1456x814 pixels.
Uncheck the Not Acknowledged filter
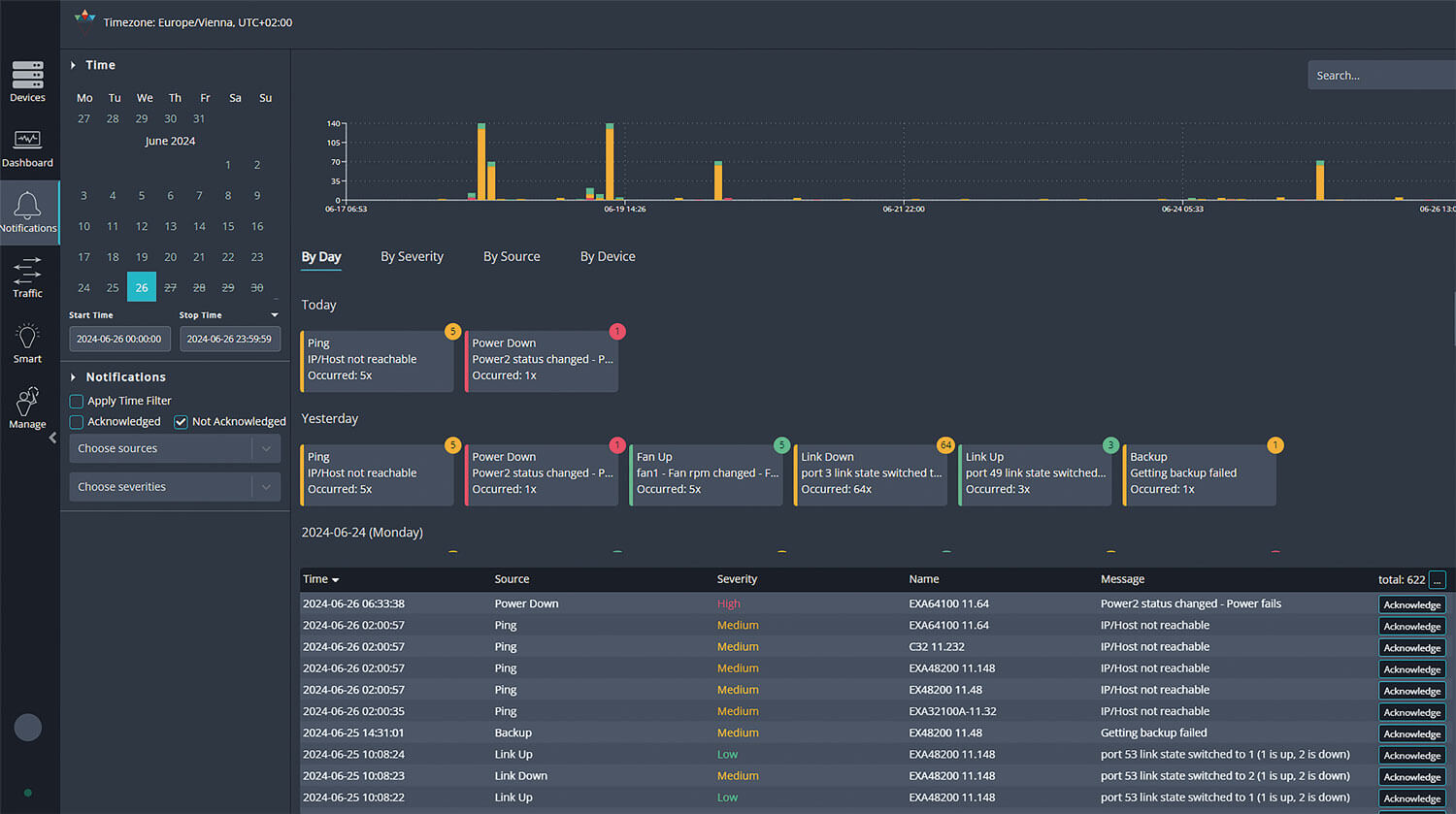click(x=181, y=421)
